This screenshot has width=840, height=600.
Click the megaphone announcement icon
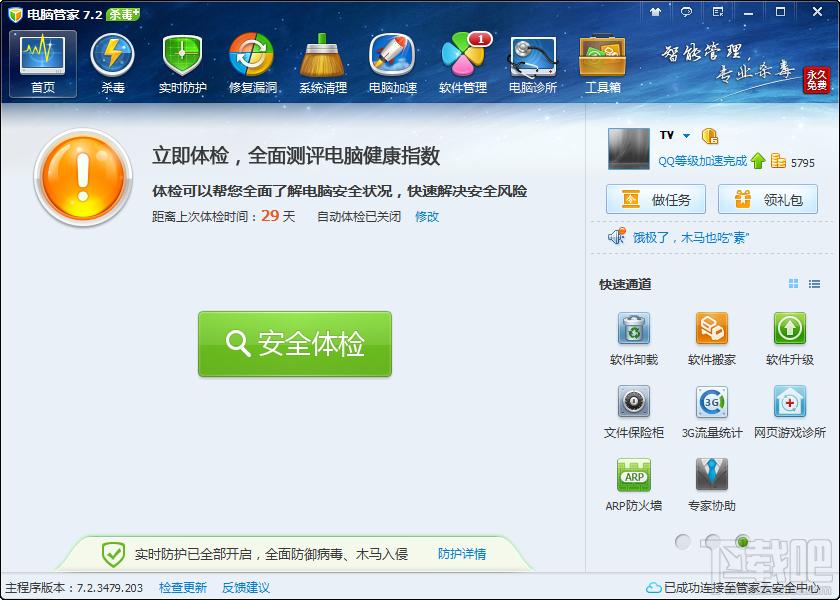click(x=617, y=236)
